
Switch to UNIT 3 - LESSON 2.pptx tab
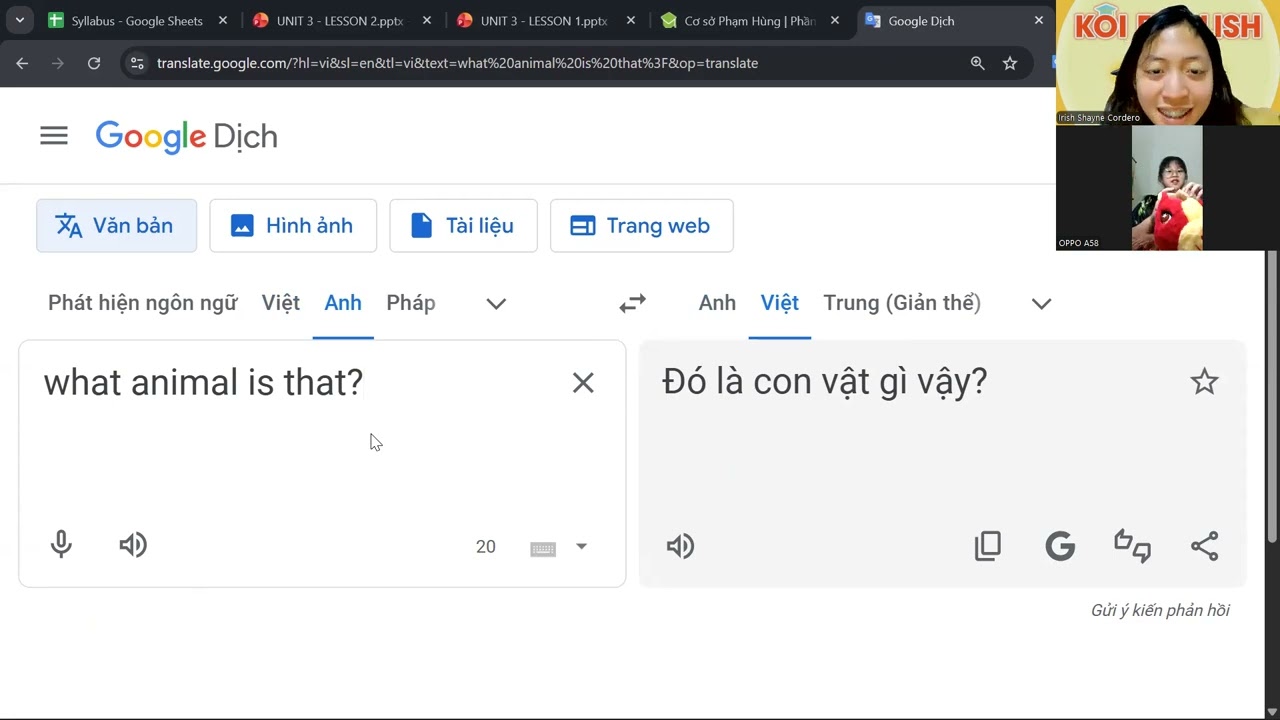coord(340,21)
